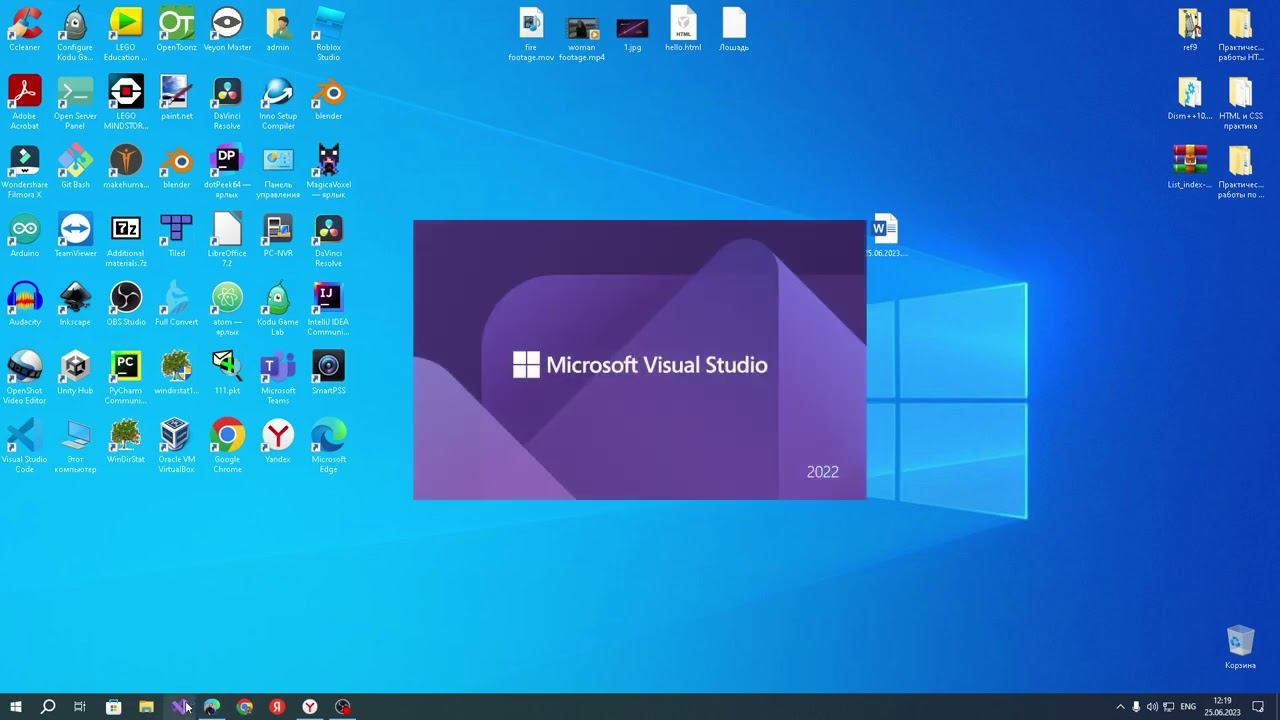Screen dimensions: 1280x720
Task: Select the Dism++10 archive icon
Action: point(1190,98)
